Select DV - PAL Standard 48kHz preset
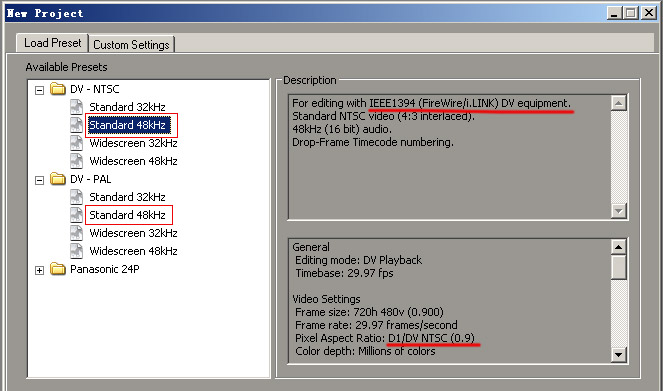663x391 pixels. 127,215
